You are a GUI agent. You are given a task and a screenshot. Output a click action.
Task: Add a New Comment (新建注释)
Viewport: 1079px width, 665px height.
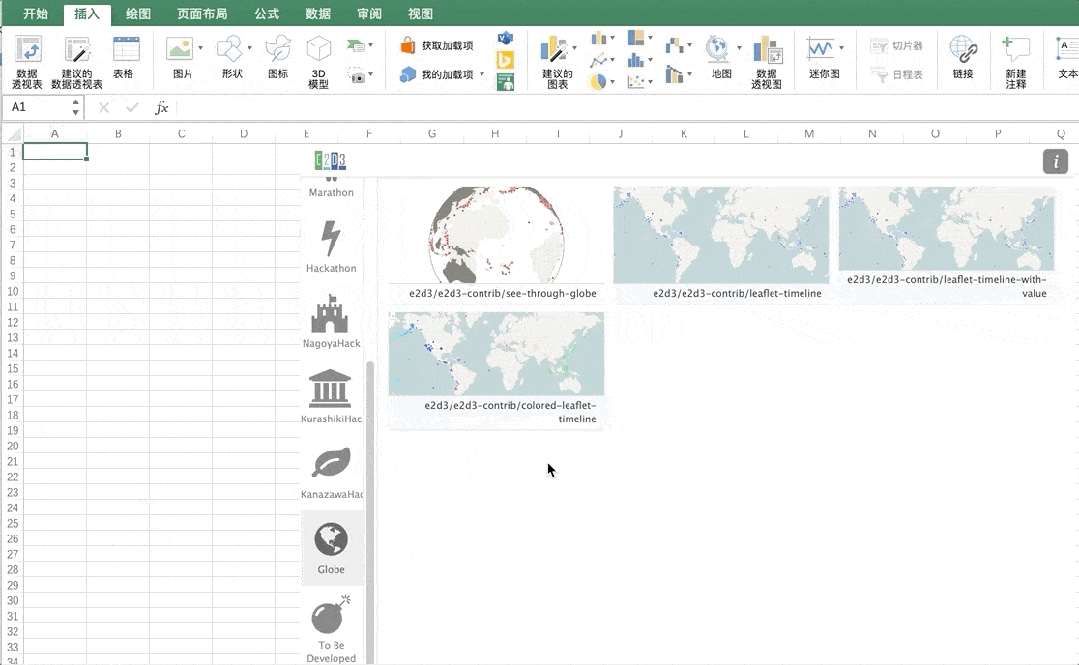click(1016, 61)
